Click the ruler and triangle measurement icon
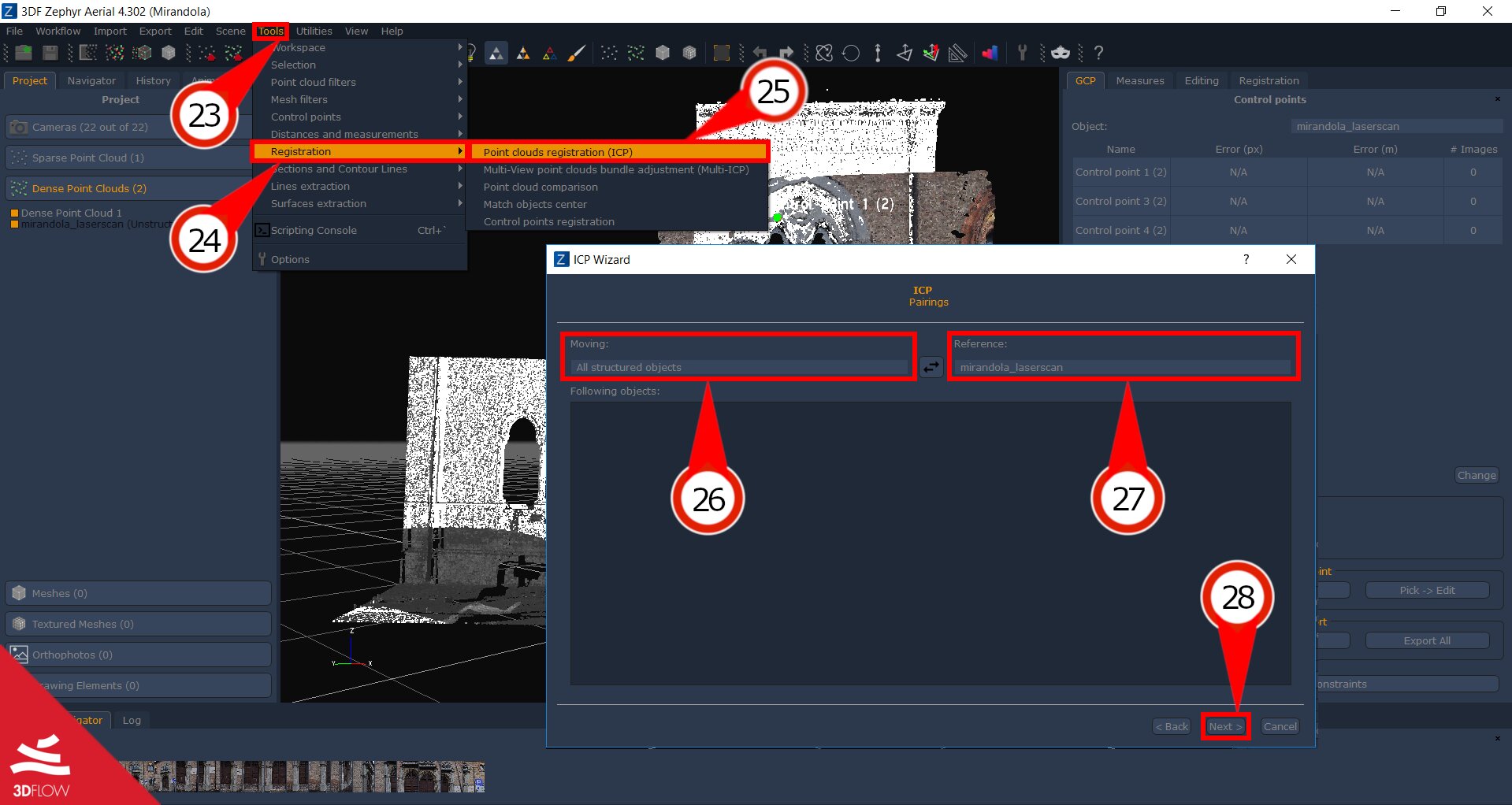The width and height of the screenshot is (1512, 805). click(x=958, y=53)
